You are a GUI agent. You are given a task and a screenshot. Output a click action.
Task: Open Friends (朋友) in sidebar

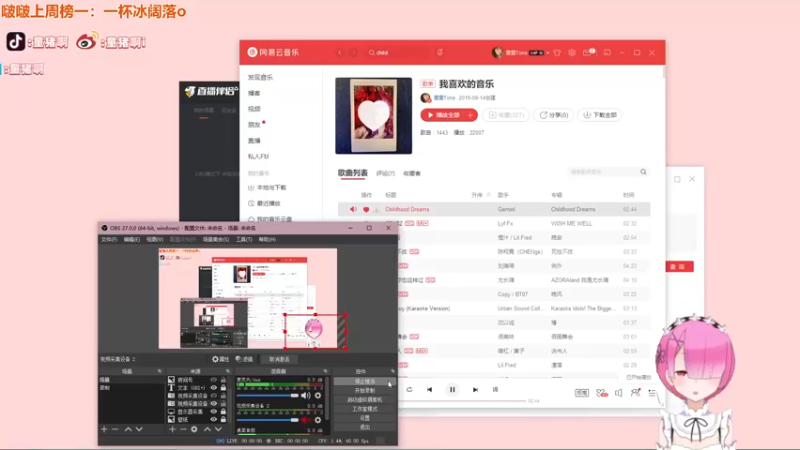click(254, 125)
